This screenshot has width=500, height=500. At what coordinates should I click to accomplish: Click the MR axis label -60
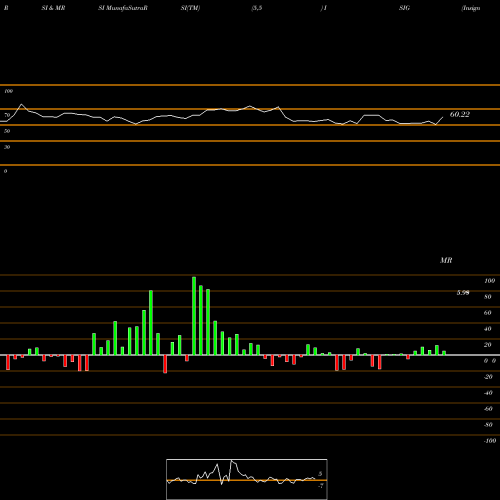pyautogui.click(x=488, y=409)
